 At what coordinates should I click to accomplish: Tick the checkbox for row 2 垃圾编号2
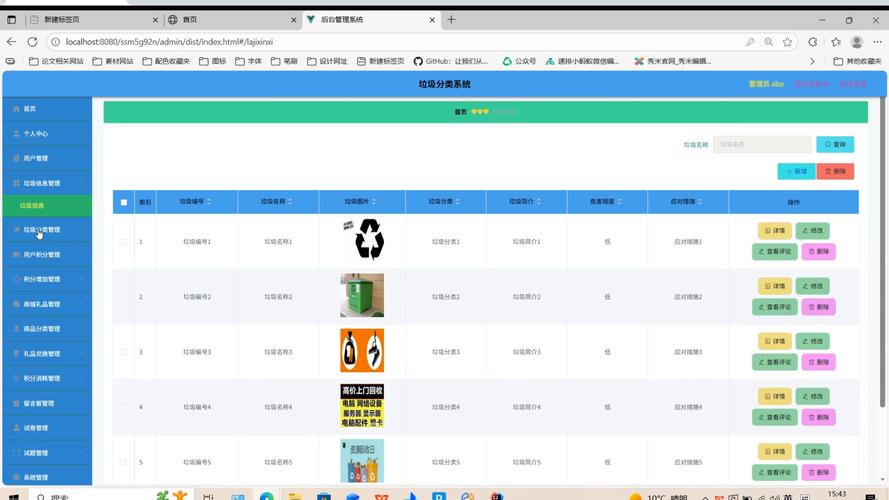[x=123, y=297]
